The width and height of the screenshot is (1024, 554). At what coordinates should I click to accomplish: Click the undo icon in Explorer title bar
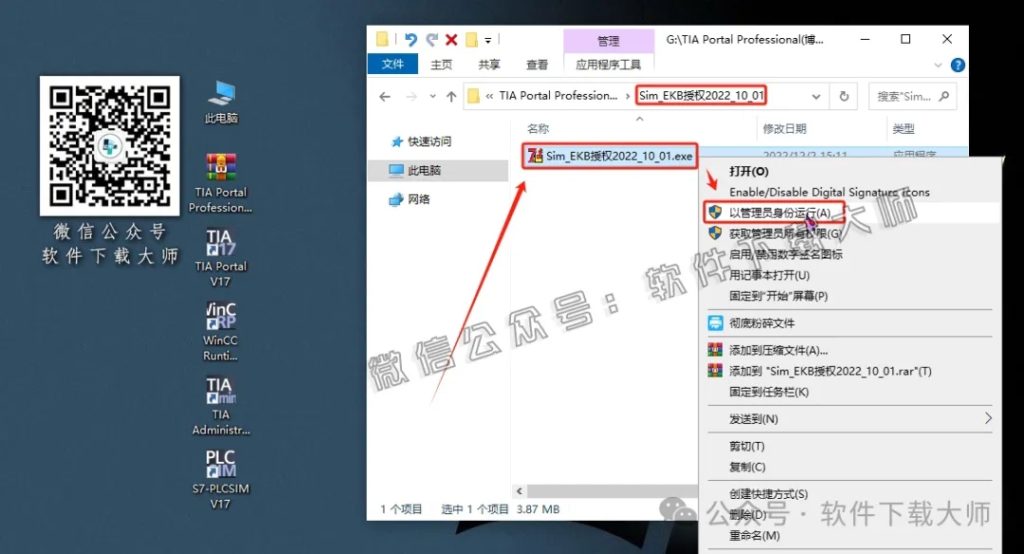coord(410,40)
